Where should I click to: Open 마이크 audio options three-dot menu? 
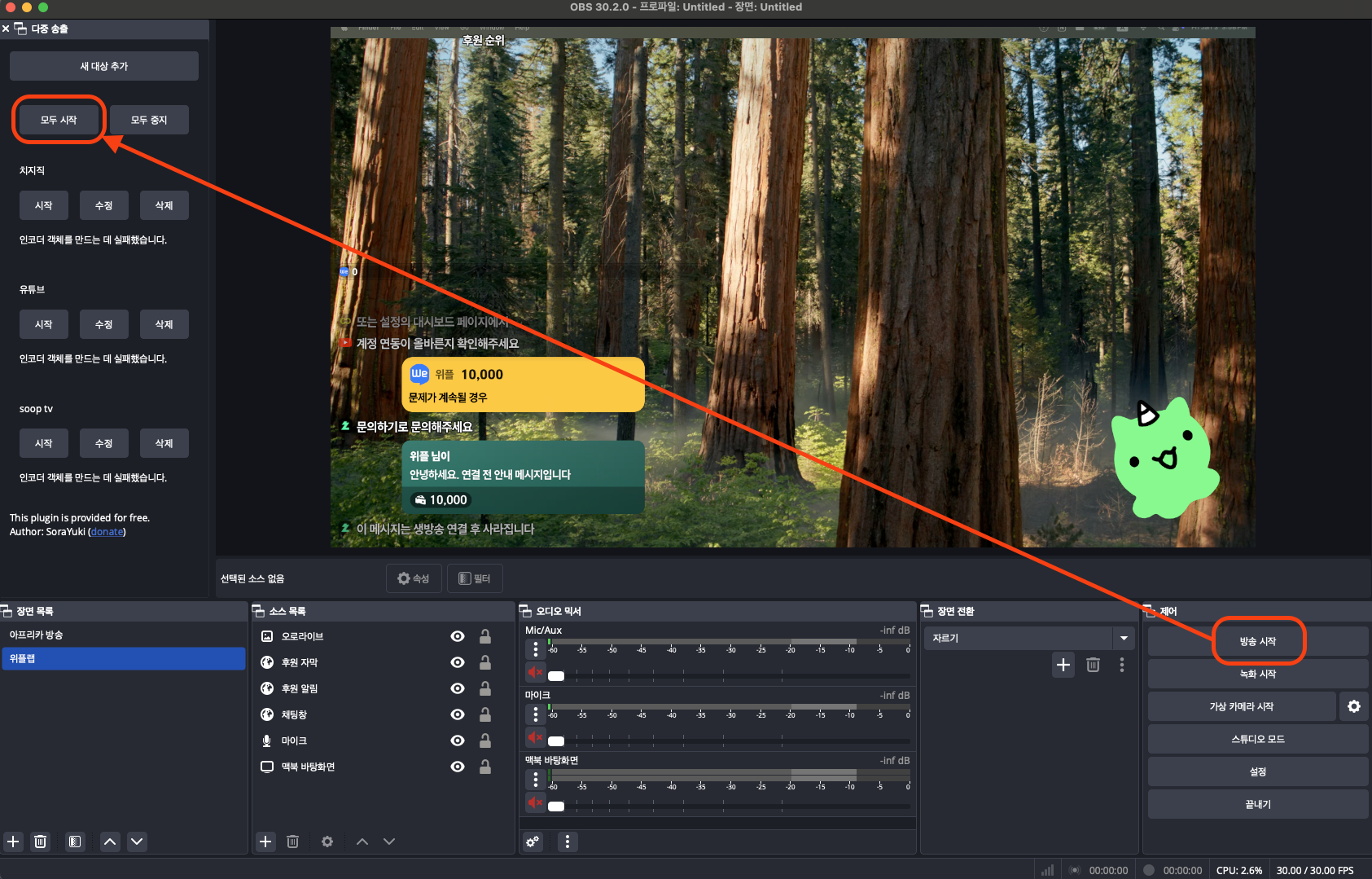point(535,714)
